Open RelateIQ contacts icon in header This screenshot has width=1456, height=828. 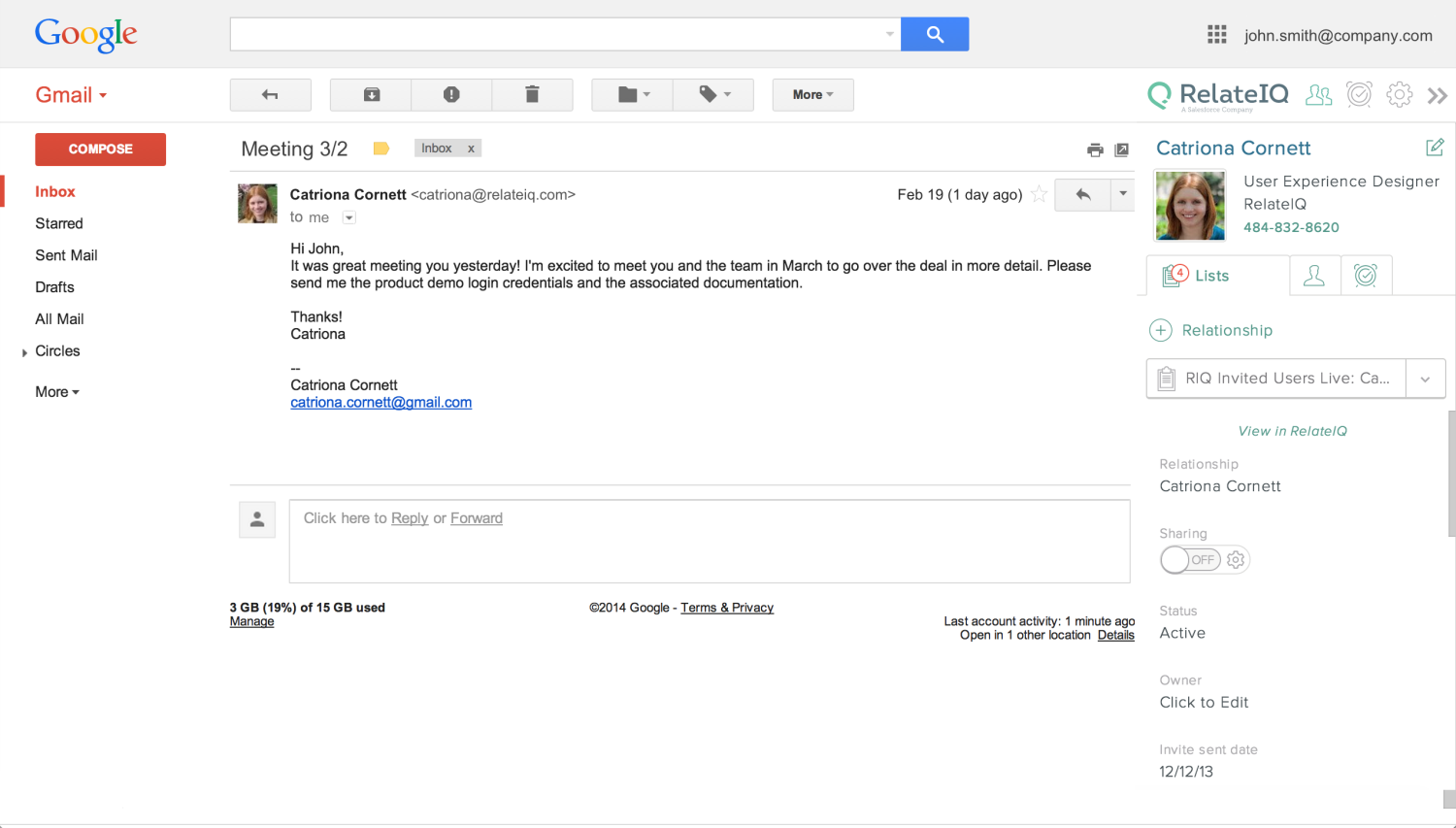click(x=1318, y=94)
